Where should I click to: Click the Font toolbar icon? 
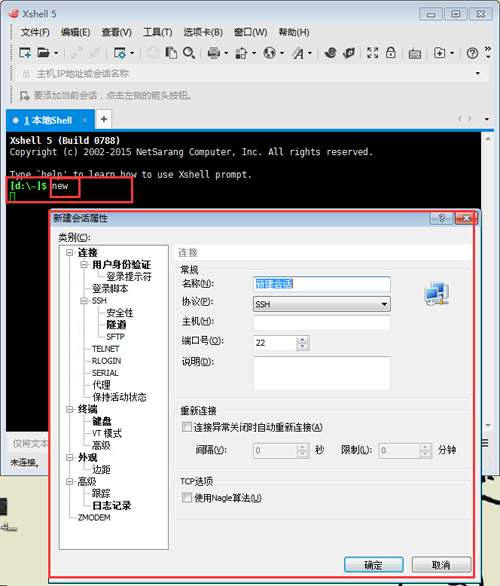coord(298,53)
